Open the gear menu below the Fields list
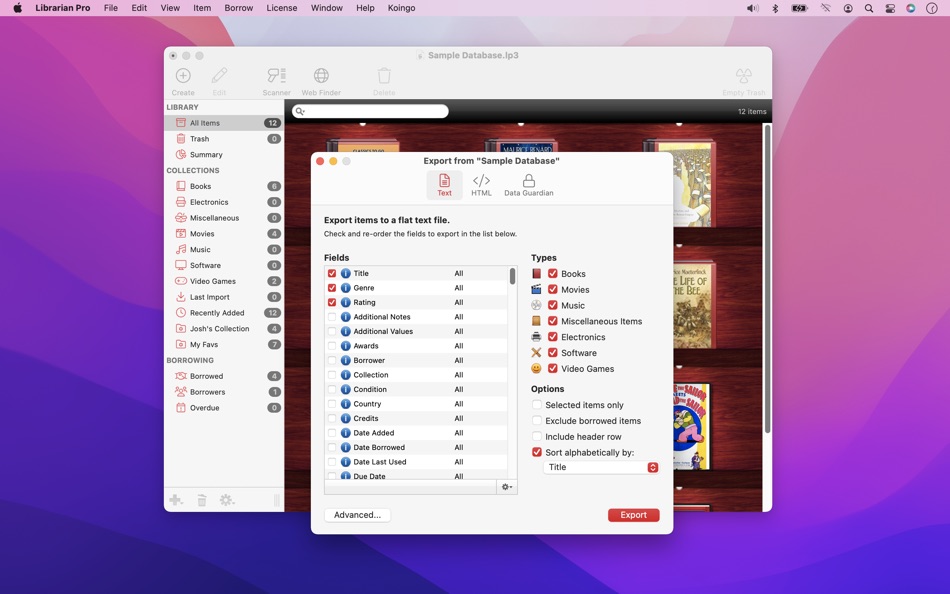950x594 pixels. click(x=505, y=487)
